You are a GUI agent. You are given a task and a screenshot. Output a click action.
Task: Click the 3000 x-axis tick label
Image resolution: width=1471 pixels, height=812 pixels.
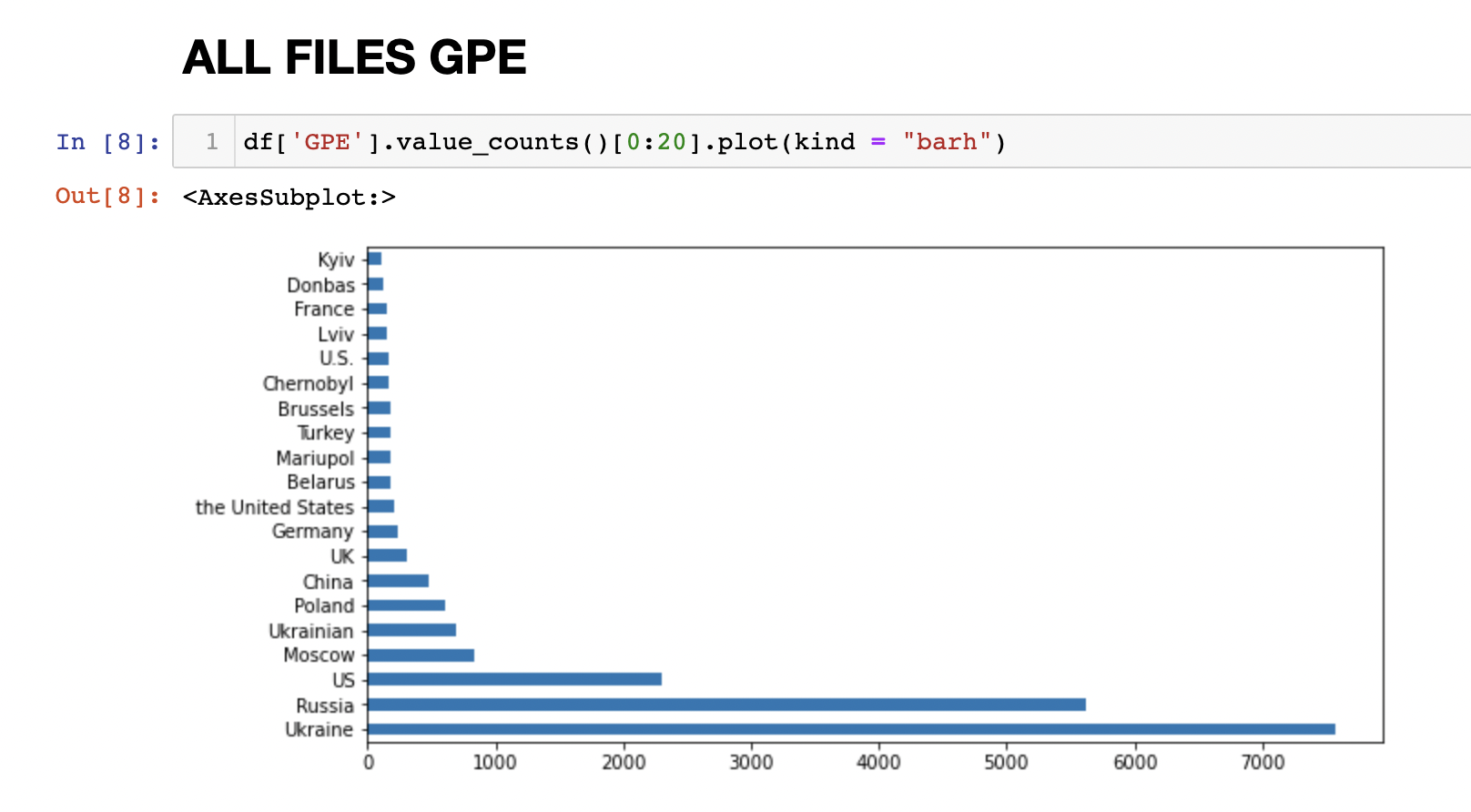click(x=751, y=762)
